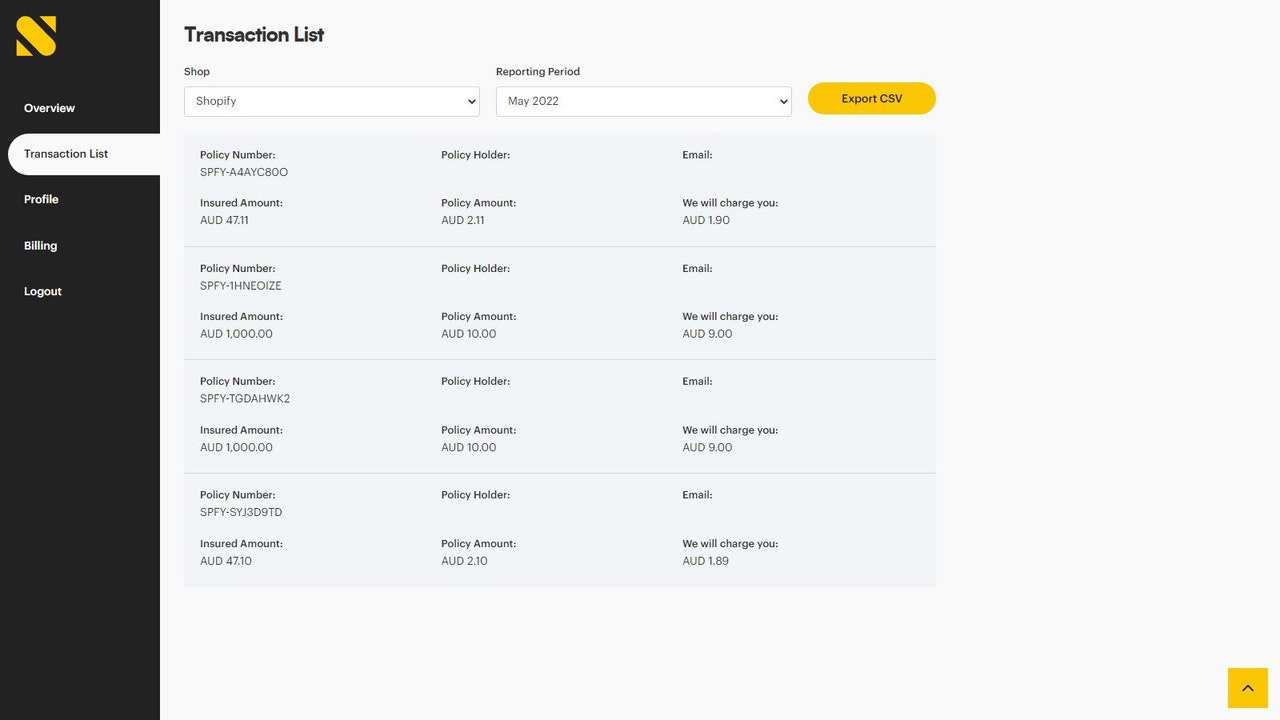The image size is (1280, 720).
Task: Open the Profile section
Action: [x=41, y=199]
